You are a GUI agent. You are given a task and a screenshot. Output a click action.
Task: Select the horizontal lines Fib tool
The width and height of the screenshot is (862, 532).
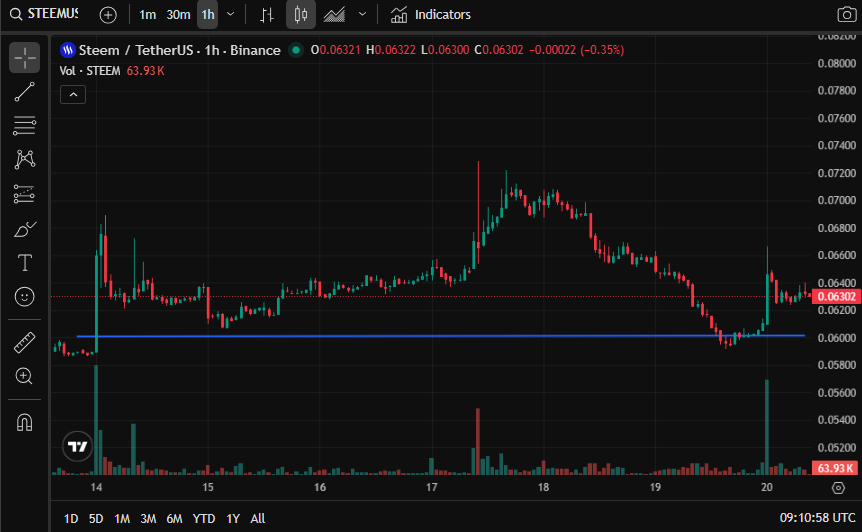24,126
